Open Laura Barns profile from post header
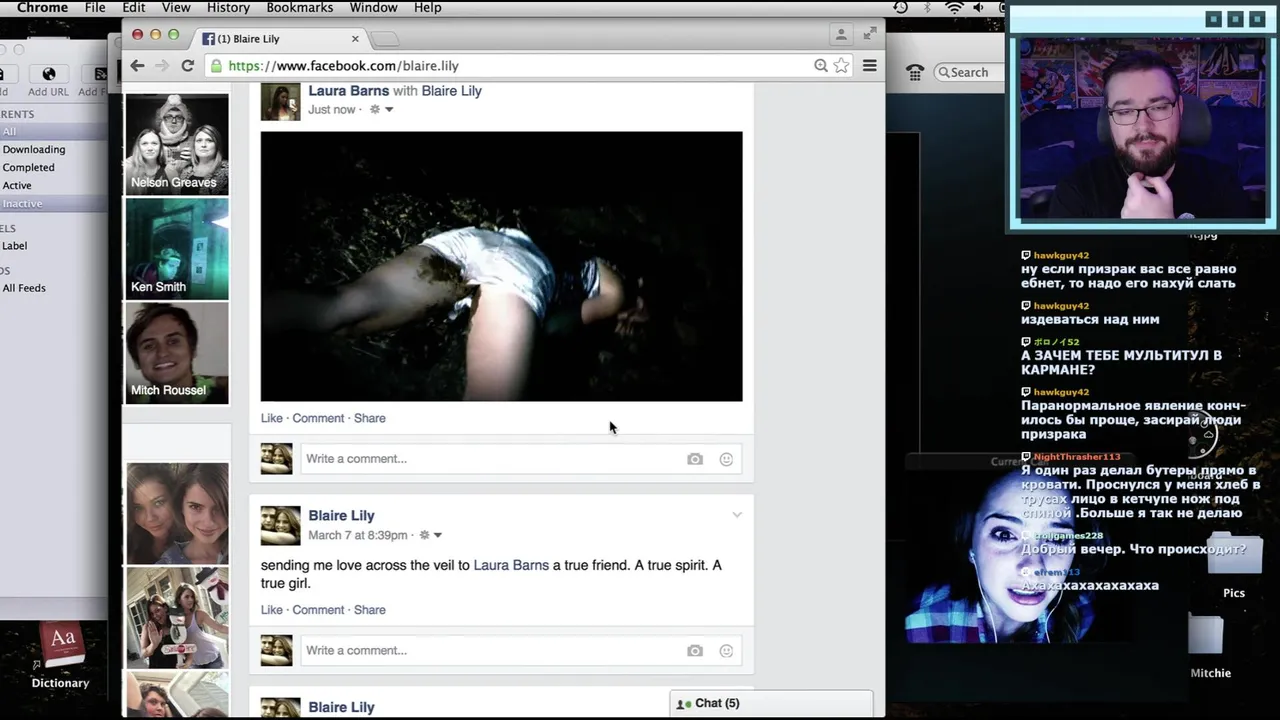1280x720 pixels. click(x=348, y=91)
